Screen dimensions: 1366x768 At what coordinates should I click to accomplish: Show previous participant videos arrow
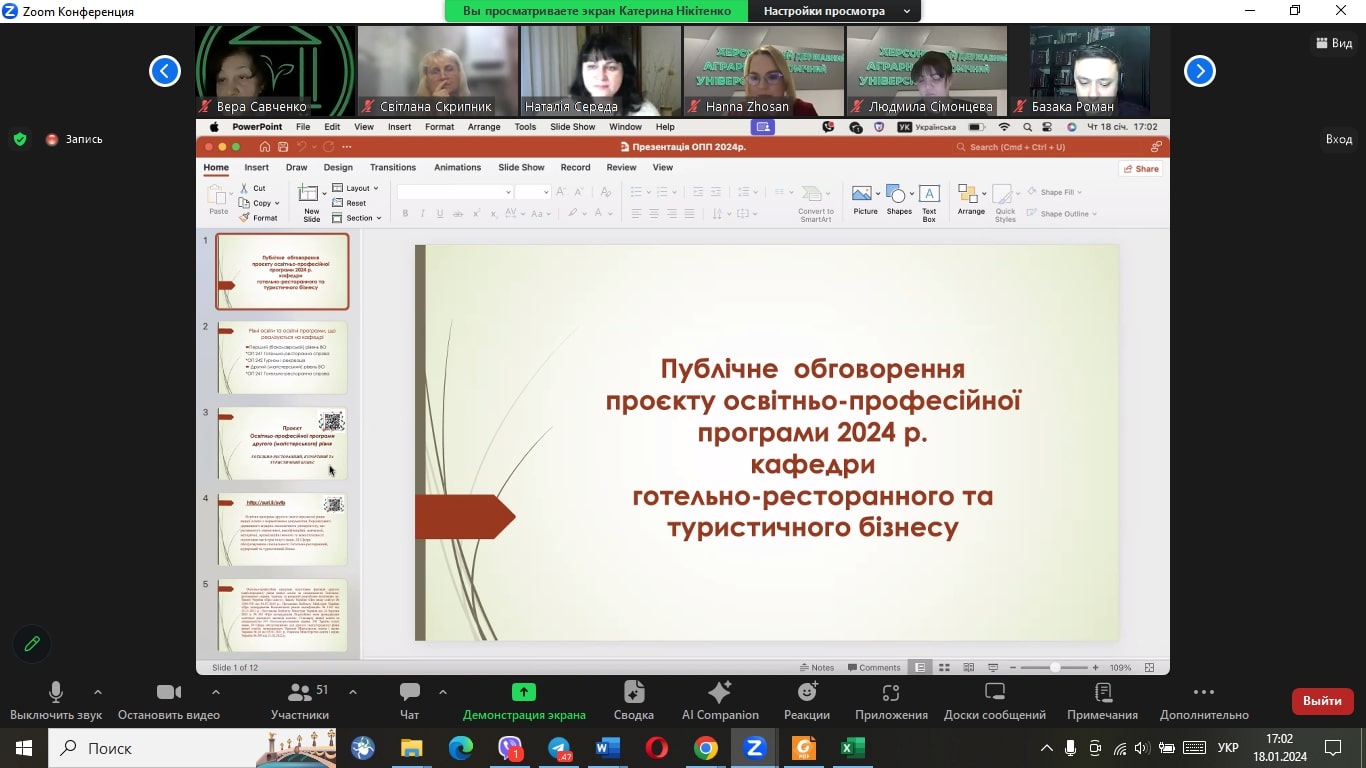pos(165,71)
